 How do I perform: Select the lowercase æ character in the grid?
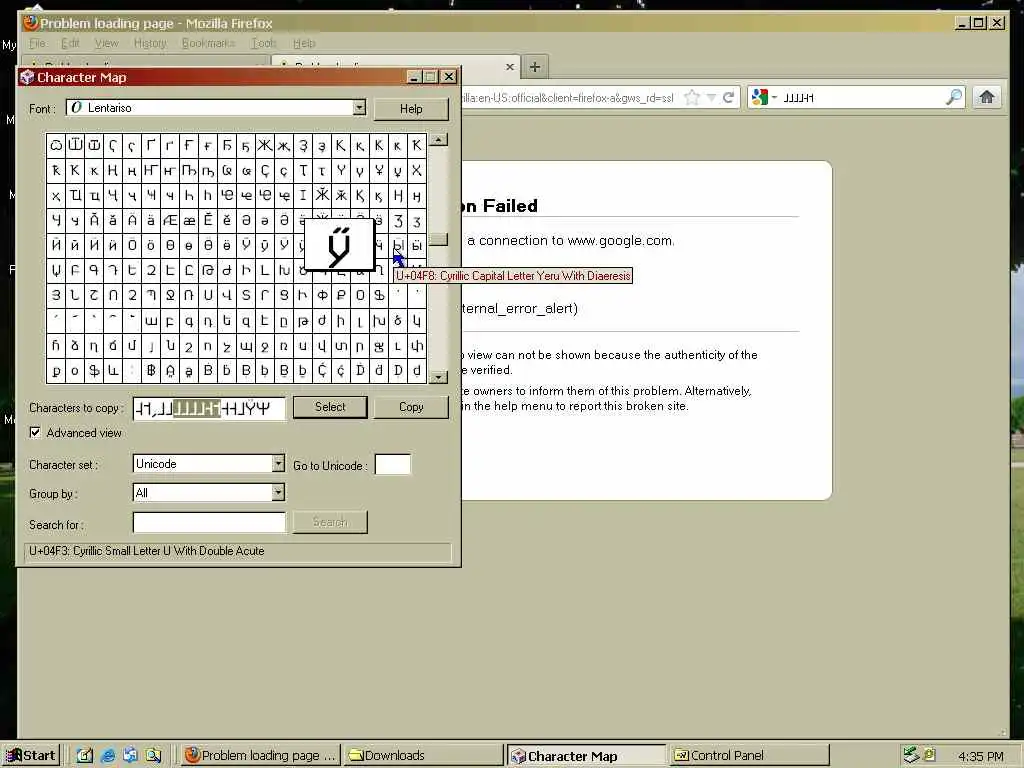tap(189, 221)
